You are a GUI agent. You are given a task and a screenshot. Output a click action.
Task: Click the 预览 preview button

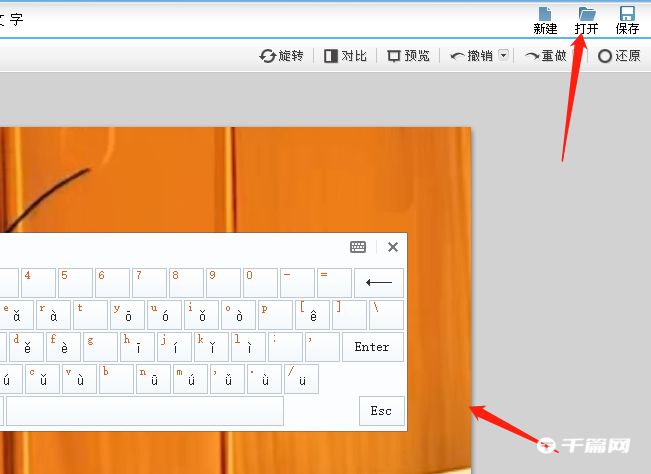click(x=408, y=56)
